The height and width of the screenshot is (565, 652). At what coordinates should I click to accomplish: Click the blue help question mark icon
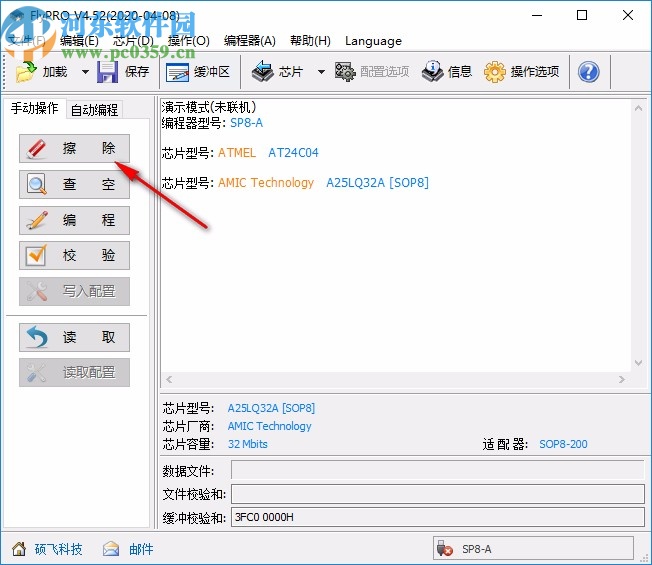tap(588, 72)
